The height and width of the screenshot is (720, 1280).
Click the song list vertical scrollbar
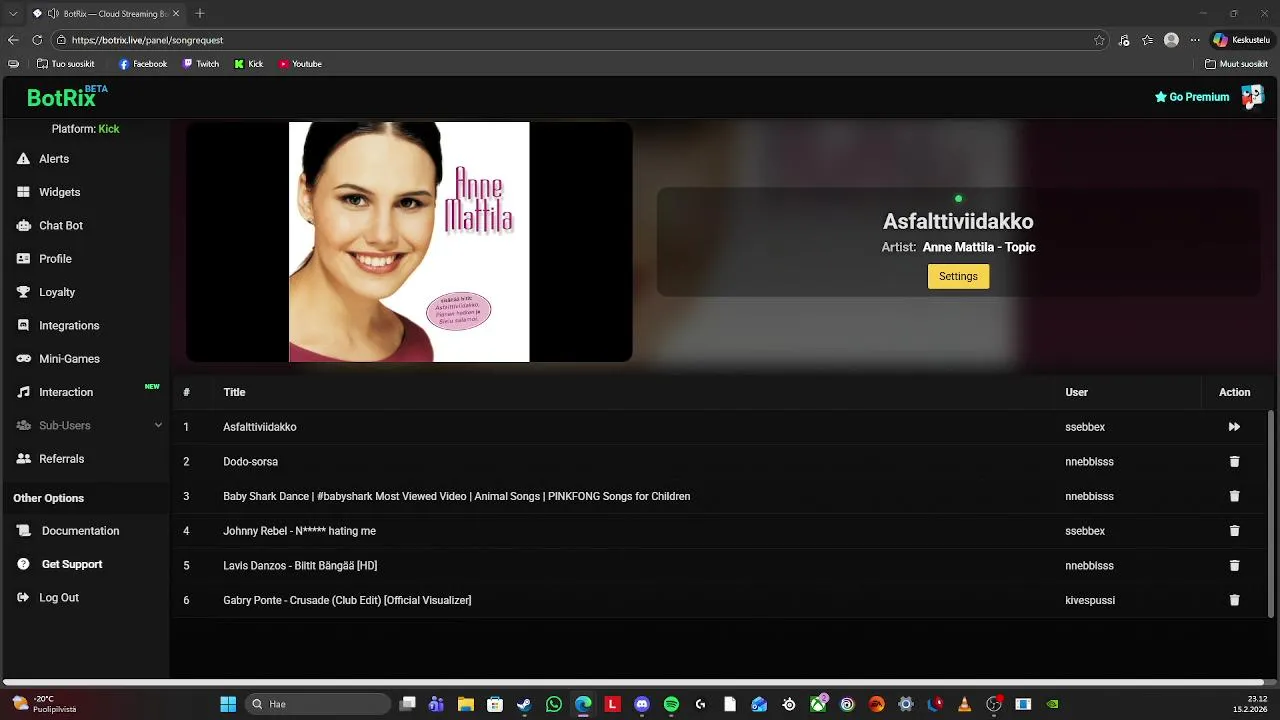click(1271, 512)
